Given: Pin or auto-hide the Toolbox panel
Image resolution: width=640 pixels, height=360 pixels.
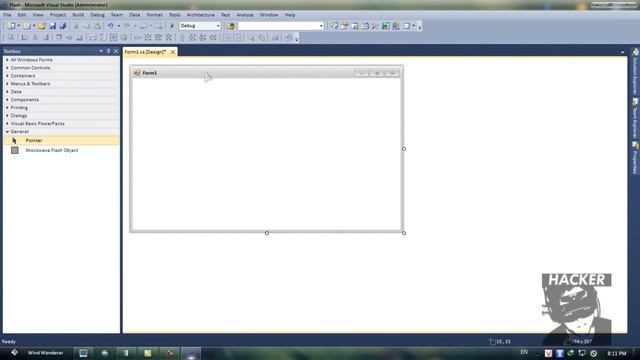Looking at the screenshot, I should [108, 51].
